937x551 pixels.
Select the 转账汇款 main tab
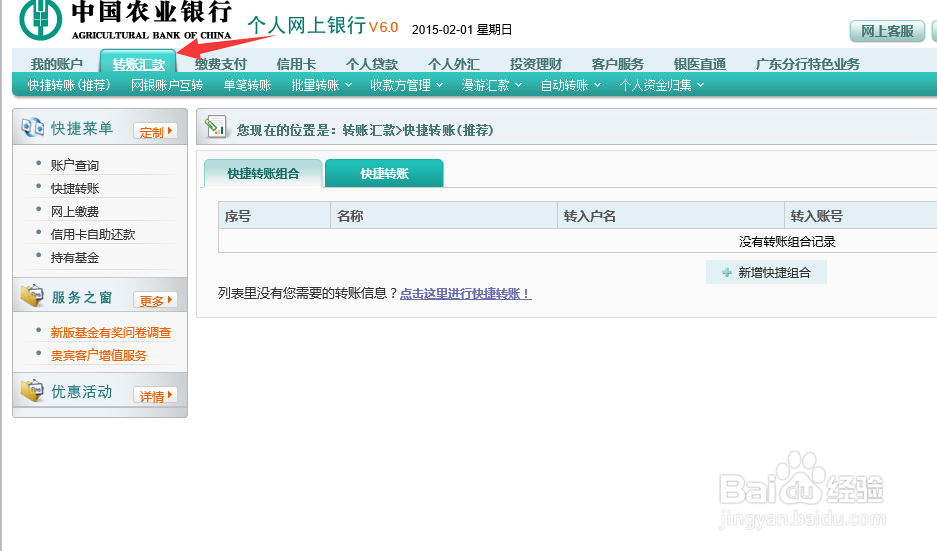[139, 63]
